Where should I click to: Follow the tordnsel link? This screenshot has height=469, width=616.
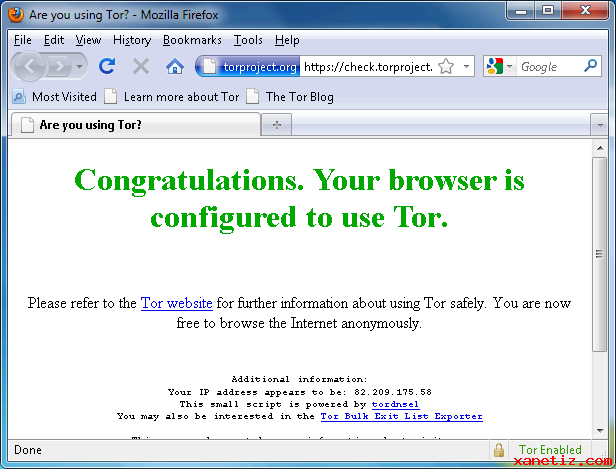coord(395,404)
